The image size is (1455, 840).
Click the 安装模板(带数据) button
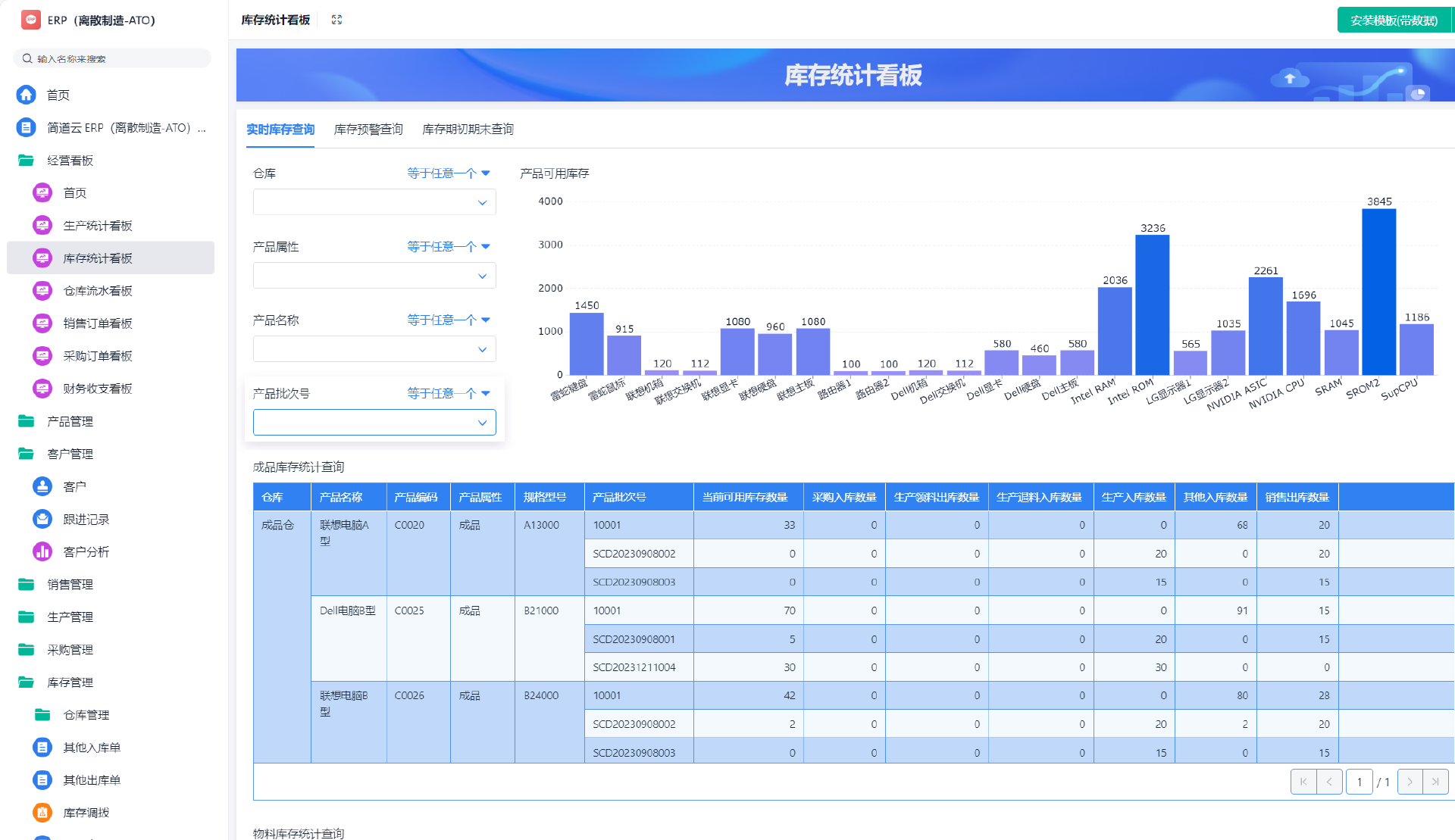pyautogui.click(x=1394, y=20)
